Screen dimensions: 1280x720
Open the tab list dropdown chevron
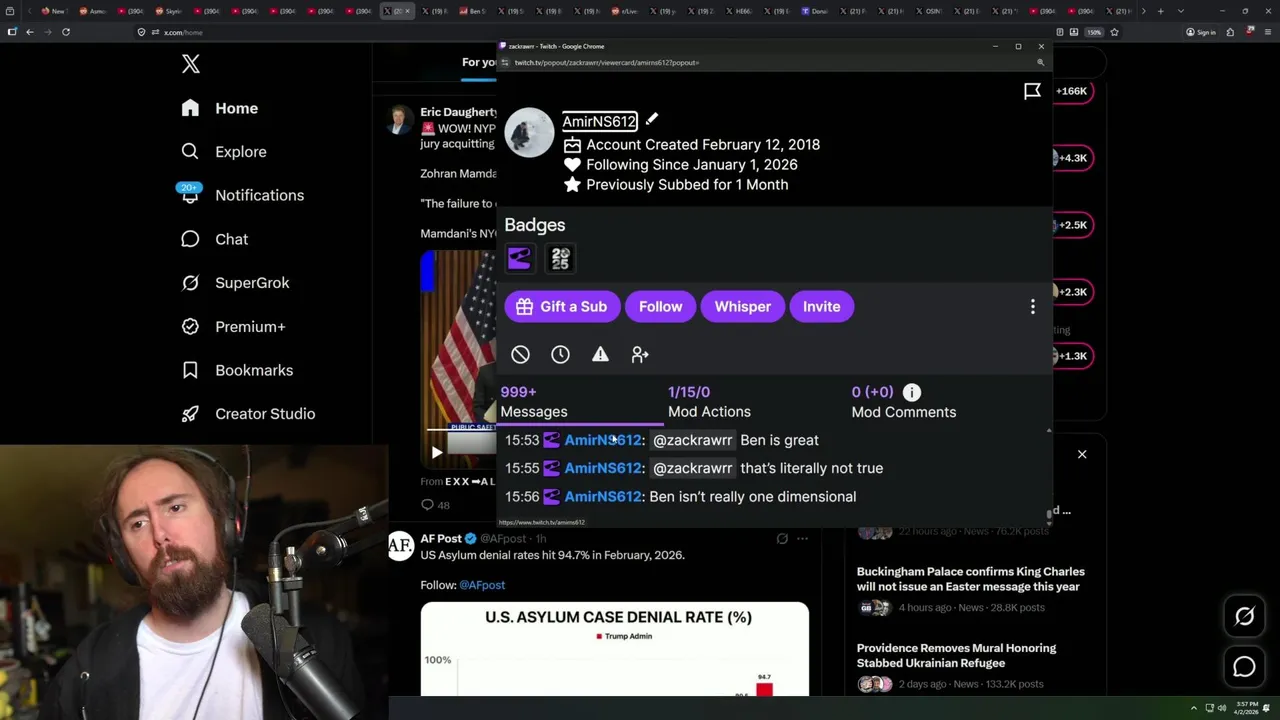[x=1181, y=11]
